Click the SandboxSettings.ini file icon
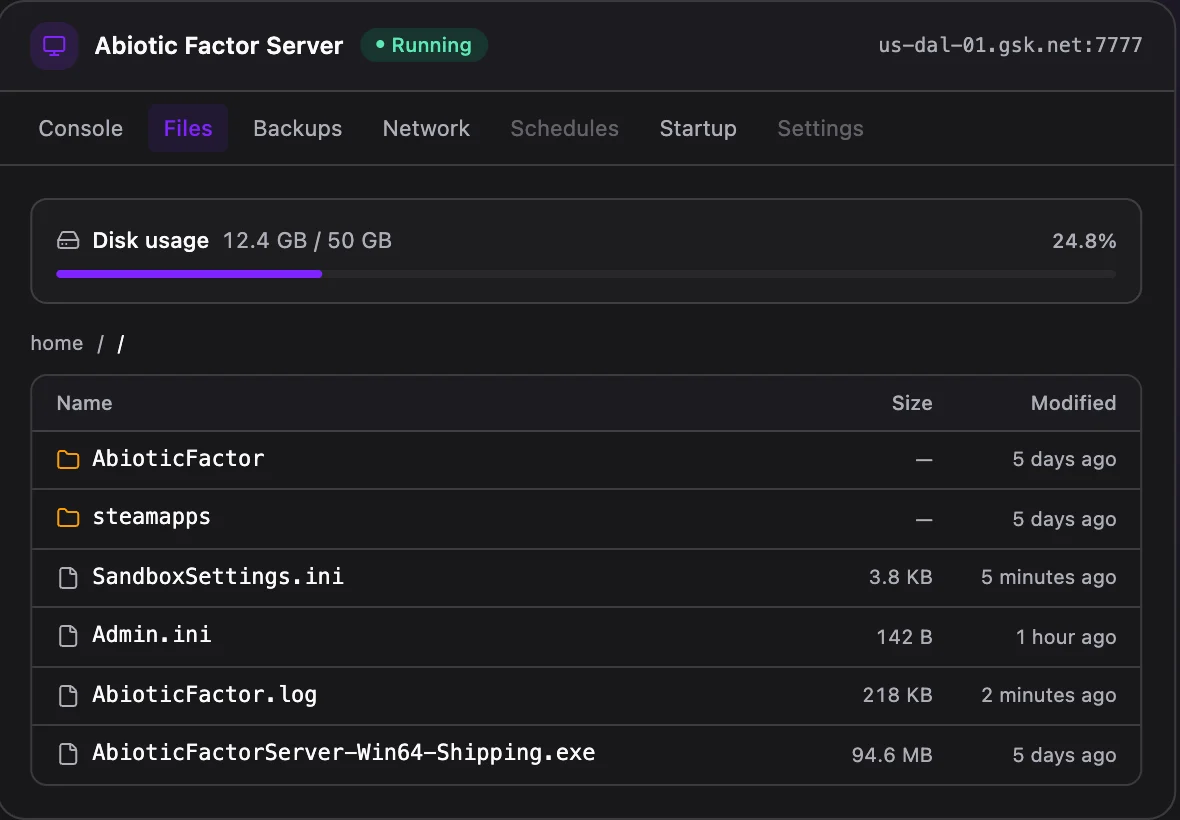Image resolution: width=1180 pixels, height=820 pixels. [x=68, y=577]
